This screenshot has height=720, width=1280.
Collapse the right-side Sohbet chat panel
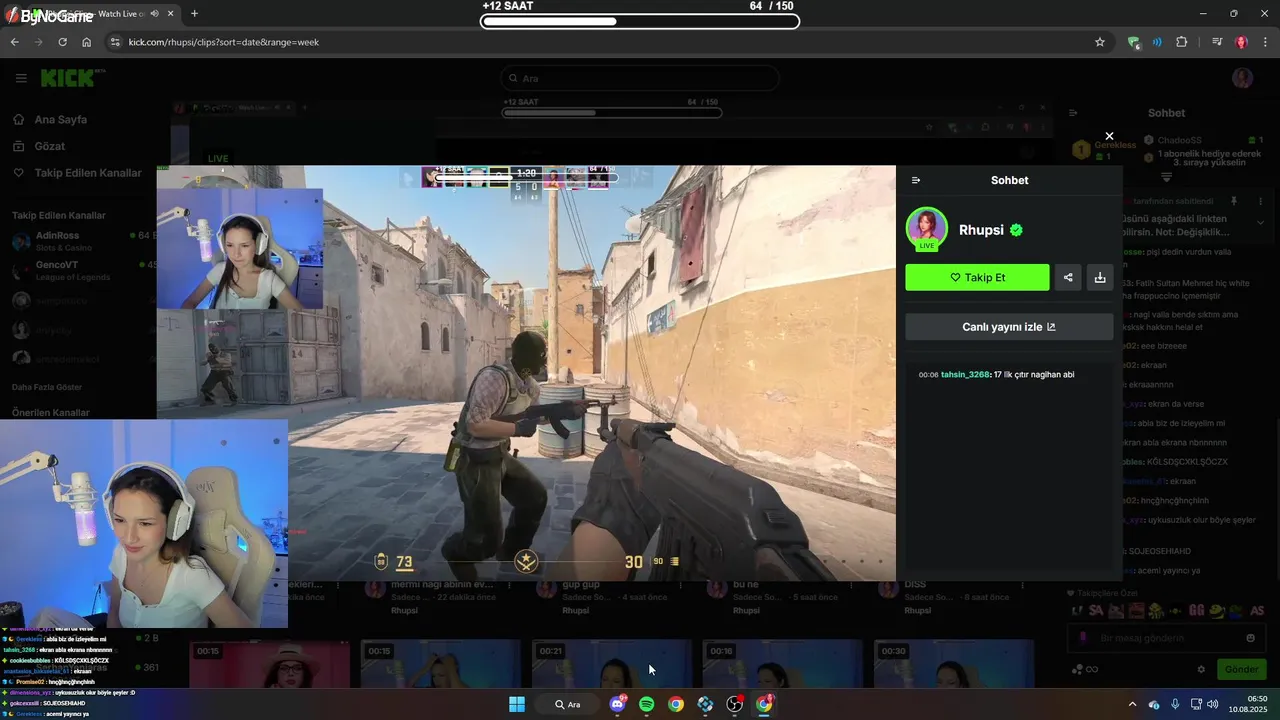[x=1072, y=114]
